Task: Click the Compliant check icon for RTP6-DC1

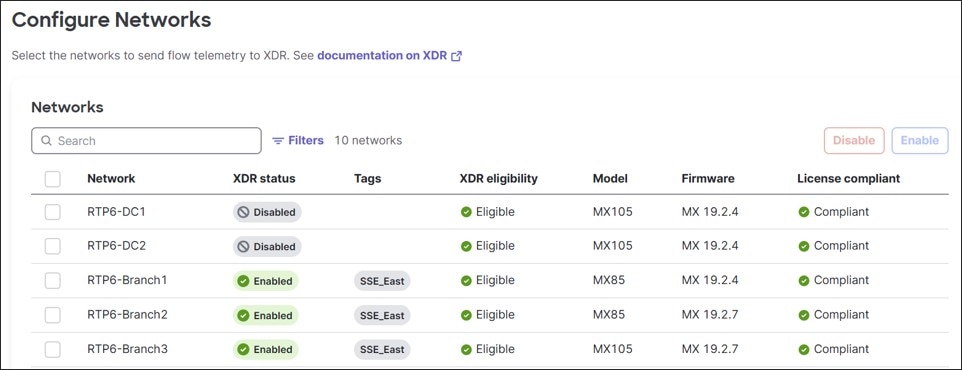Action: click(804, 212)
